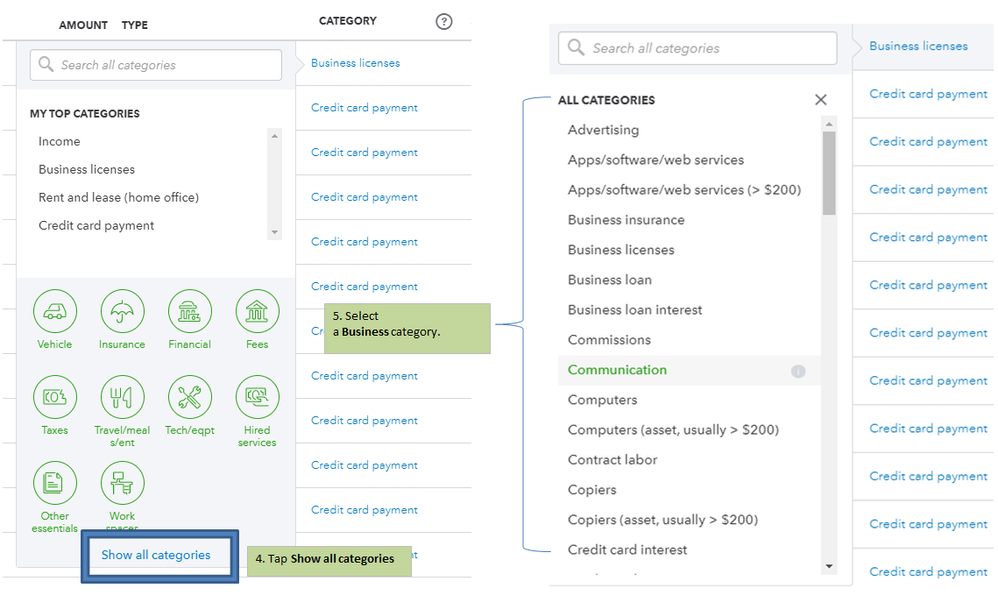Screen dimensions: 998x596
Task: Choose the Insurance umbrella icon
Action: click(122, 311)
